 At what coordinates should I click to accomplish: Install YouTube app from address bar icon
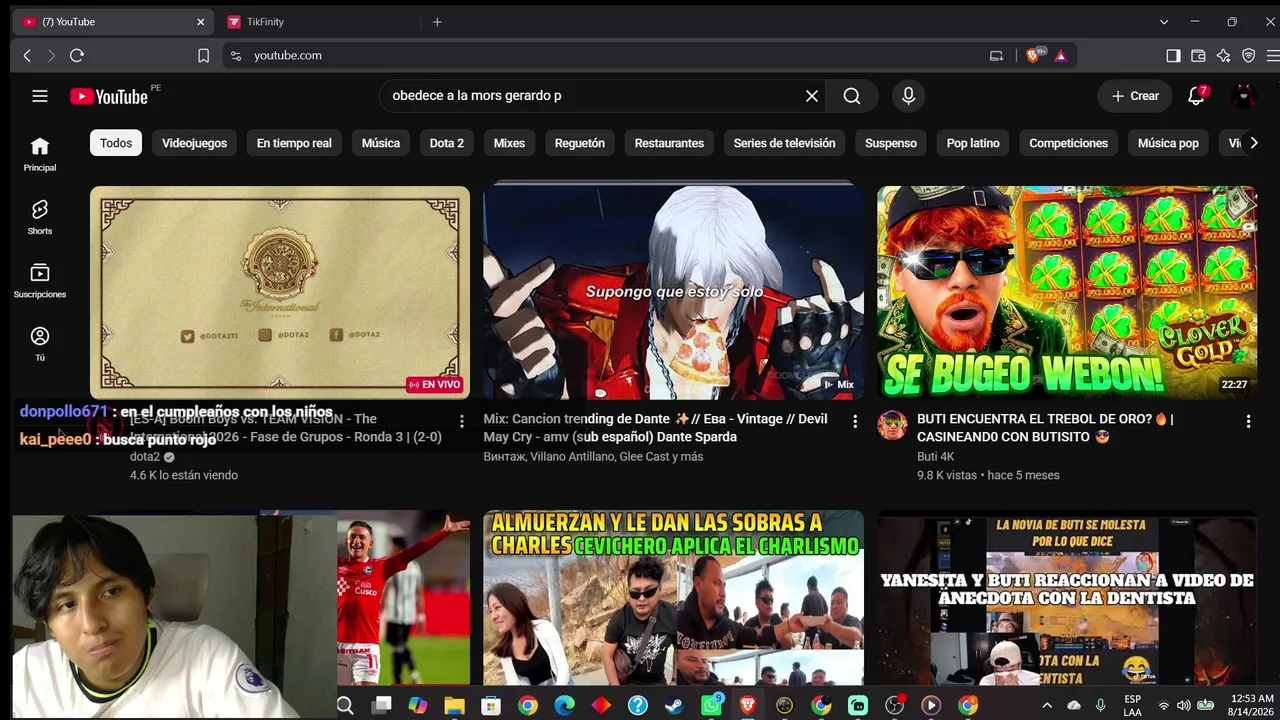996,56
